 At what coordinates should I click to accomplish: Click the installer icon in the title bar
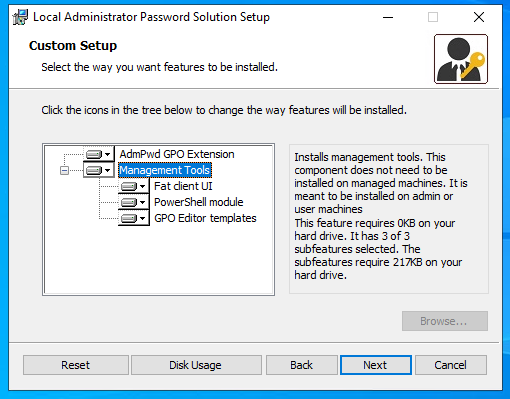pyautogui.click(x=20, y=17)
